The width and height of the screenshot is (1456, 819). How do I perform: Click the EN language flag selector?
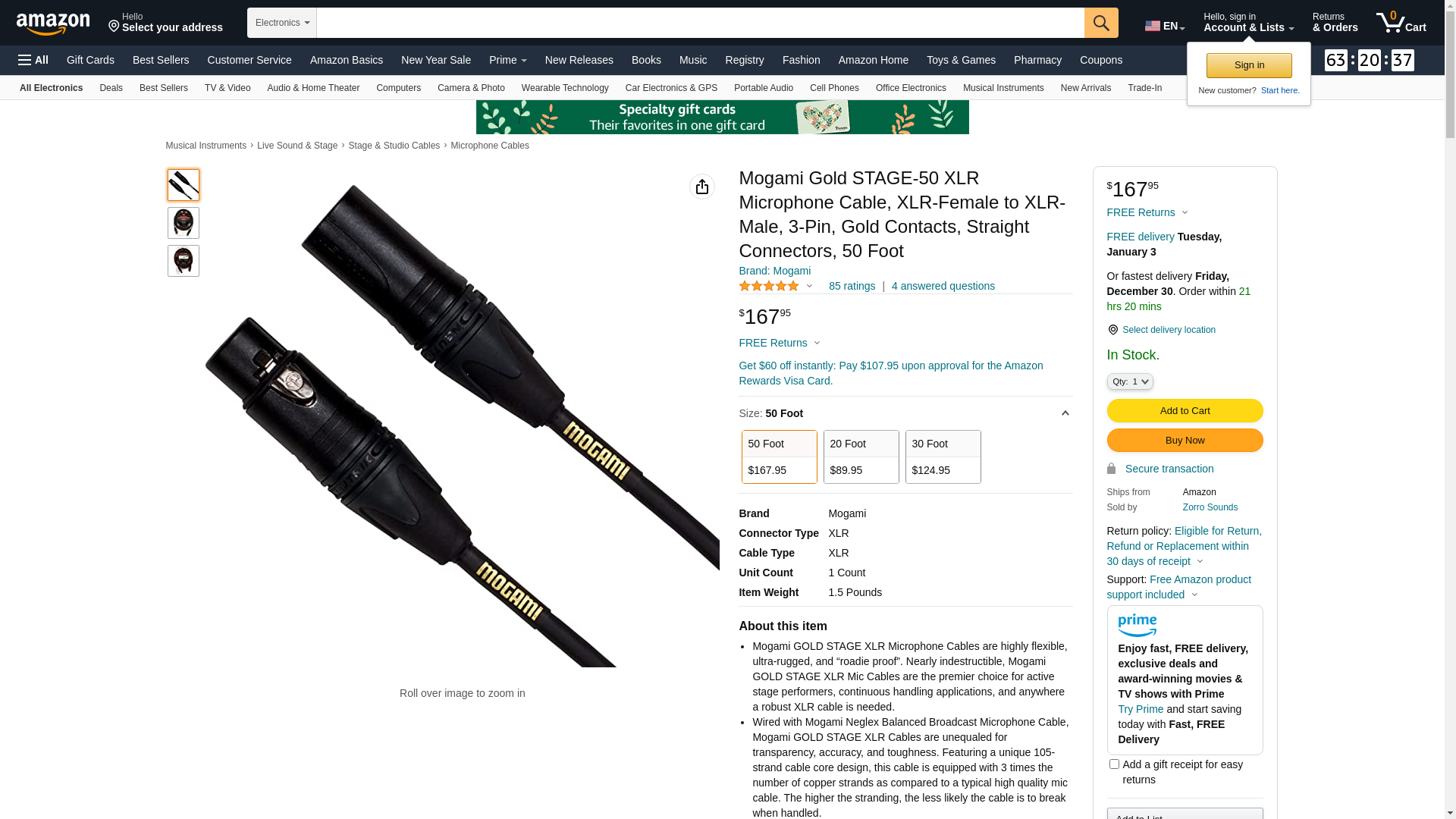1165,26
